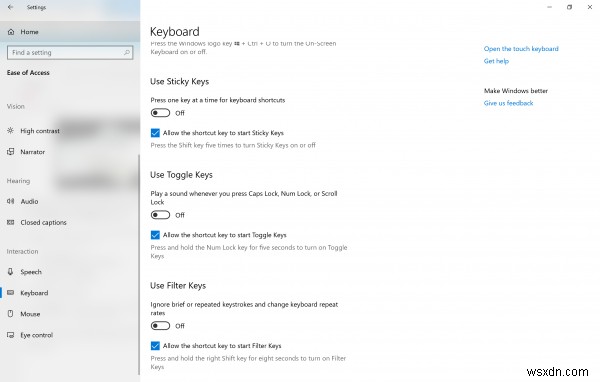The width and height of the screenshot is (600, 382).
Task: Click the Interaction section label
Action: tap(22, 251)
